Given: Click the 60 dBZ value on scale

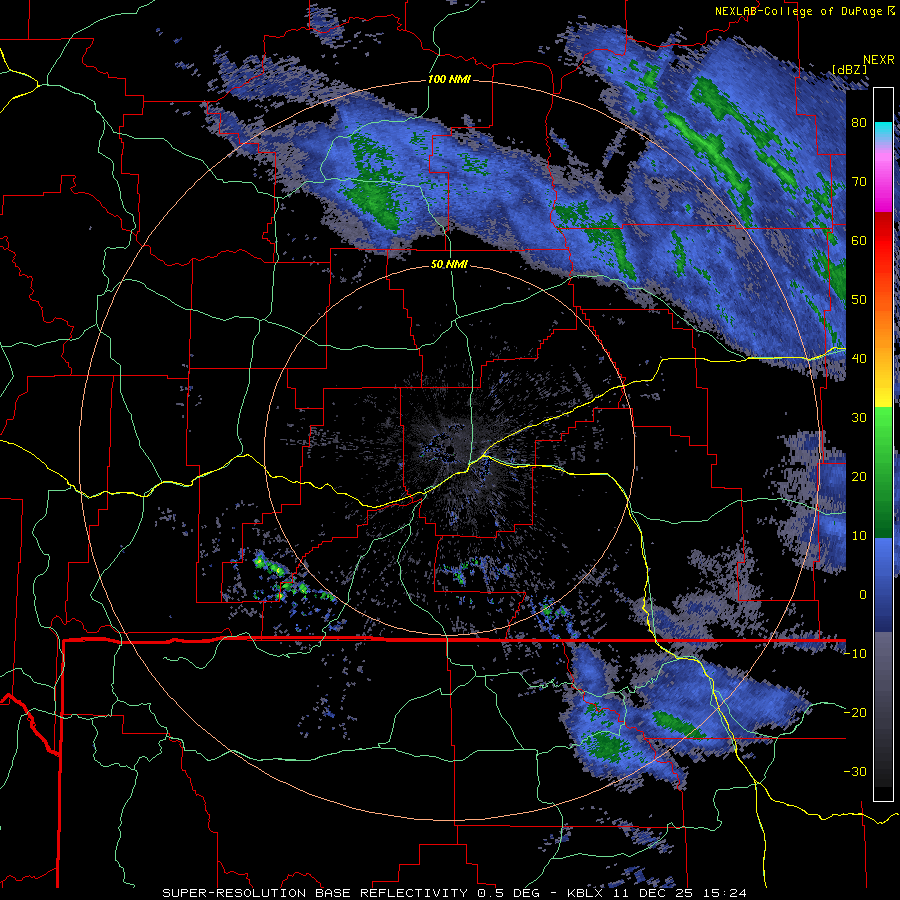Looking at the screenshot, I should tap(859, 240).
